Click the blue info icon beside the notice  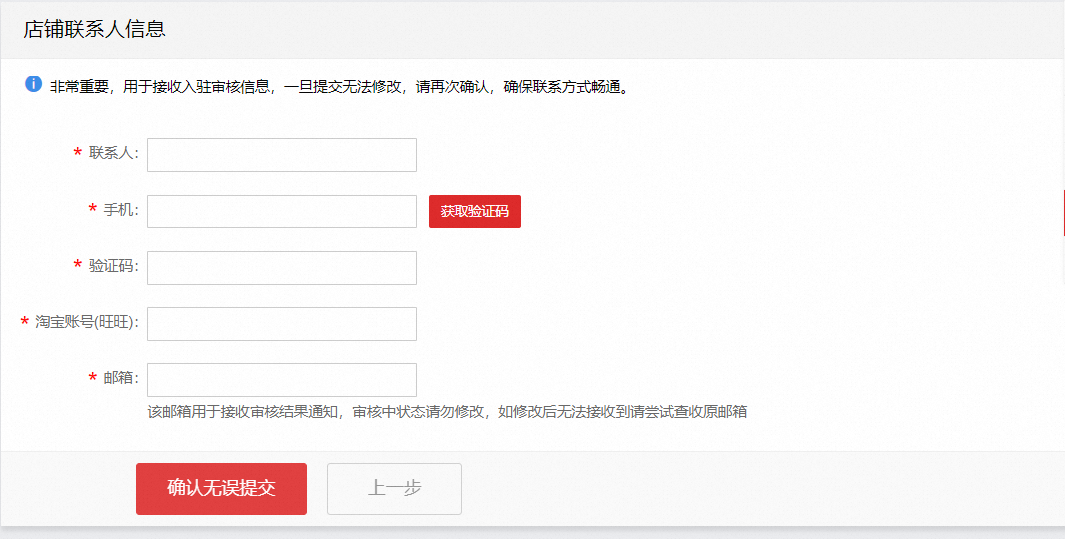(x=33, y=84)
